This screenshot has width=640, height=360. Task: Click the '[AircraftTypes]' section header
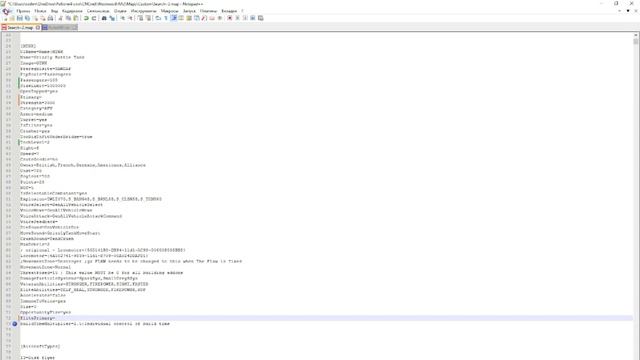tap(40, 346)
